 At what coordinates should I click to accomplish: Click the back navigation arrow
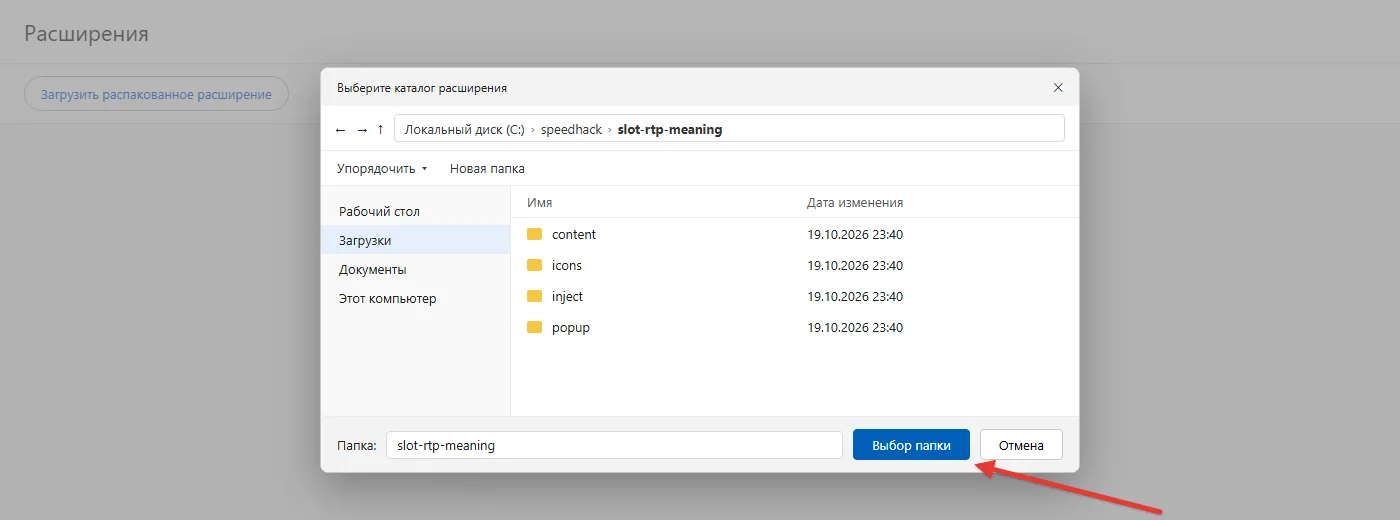(x=340, y=130)
